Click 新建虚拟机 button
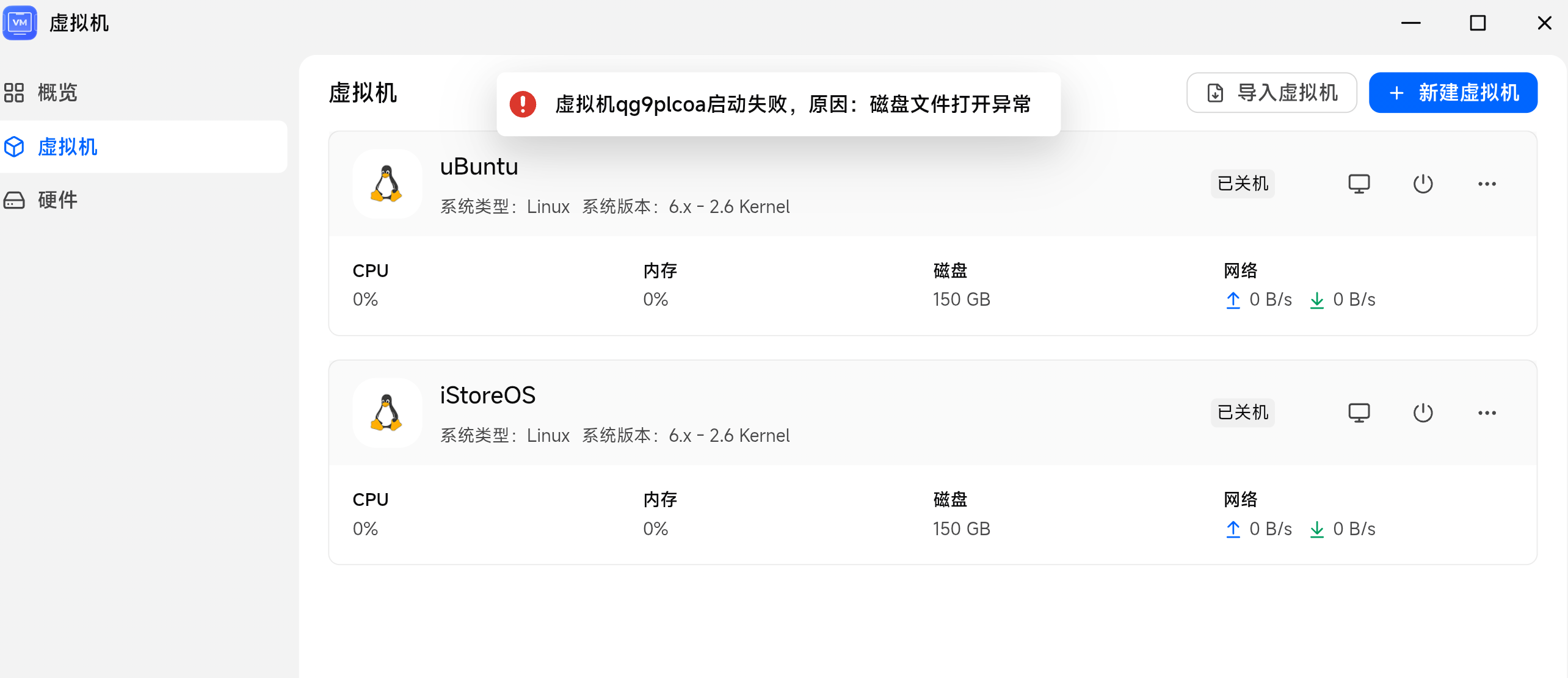This screenshot has height=678, width=1568. coord(1453,93)
